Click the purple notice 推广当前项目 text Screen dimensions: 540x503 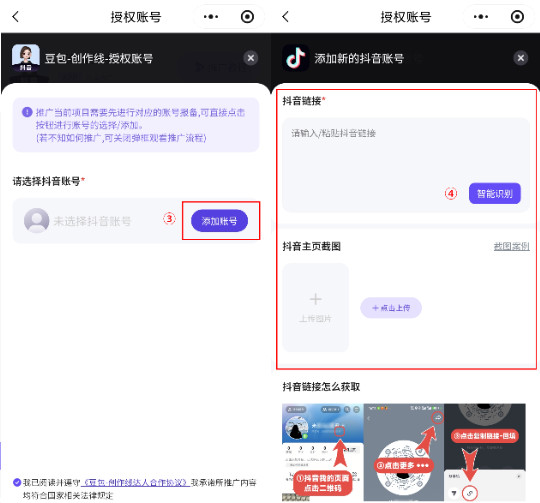pyautogui.click(x=140, y=125)
